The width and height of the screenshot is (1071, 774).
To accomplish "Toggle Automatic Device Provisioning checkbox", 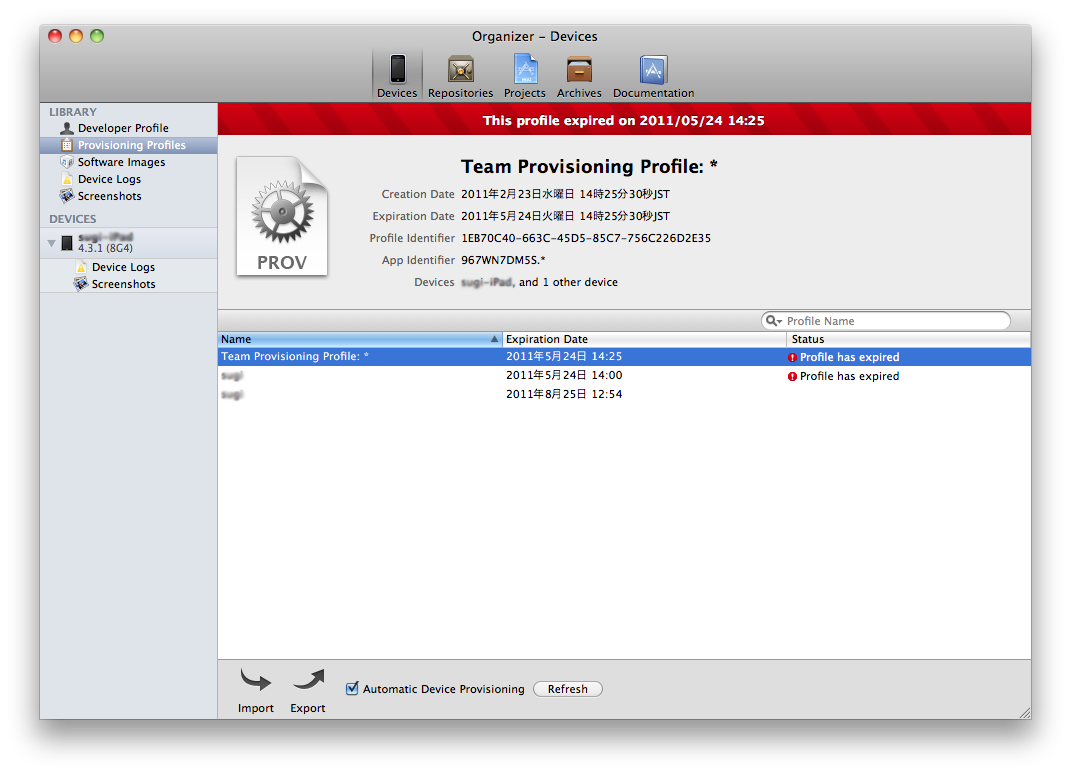I will coord(352,688).
